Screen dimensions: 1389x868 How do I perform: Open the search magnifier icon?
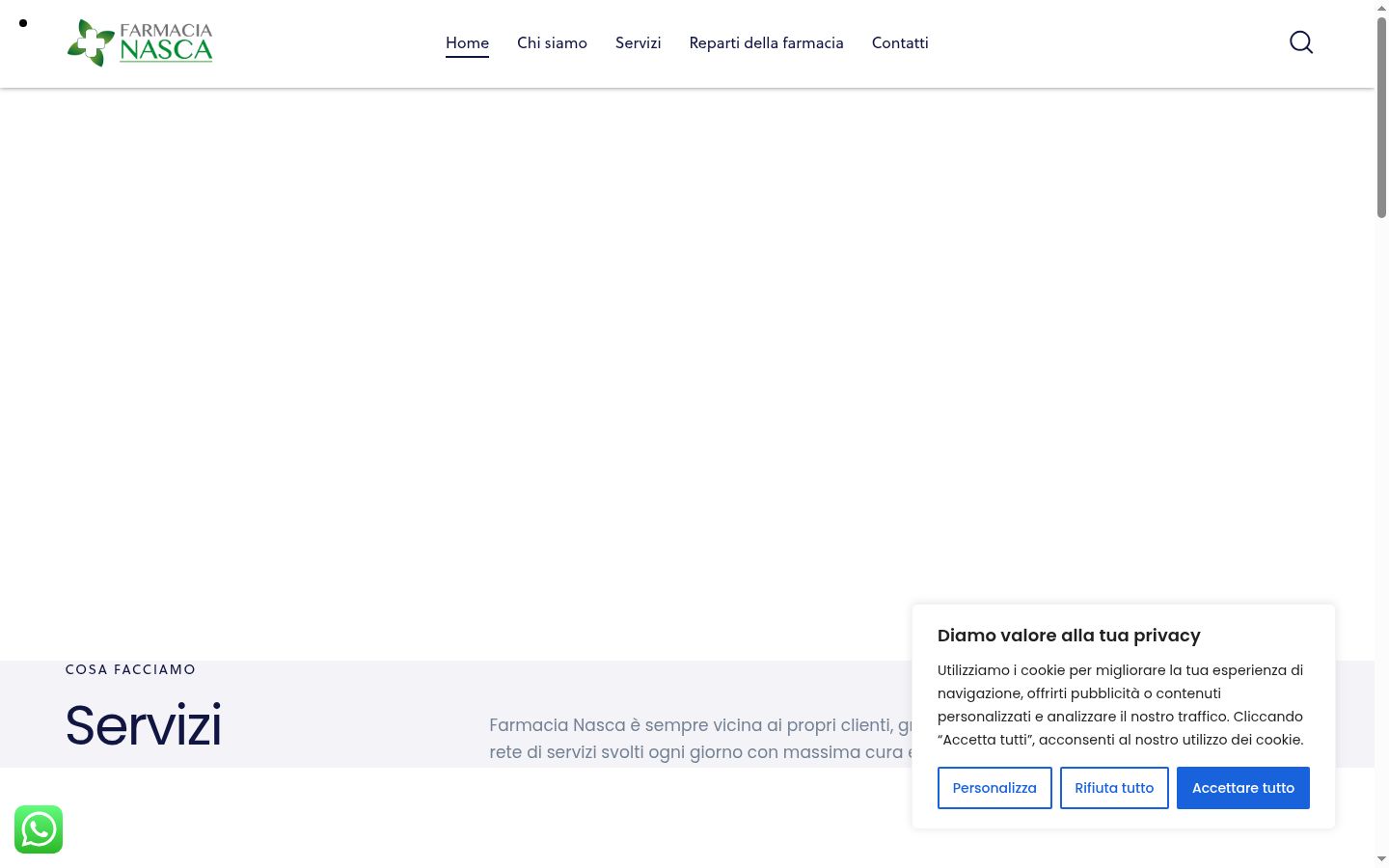pos(1301,42)
